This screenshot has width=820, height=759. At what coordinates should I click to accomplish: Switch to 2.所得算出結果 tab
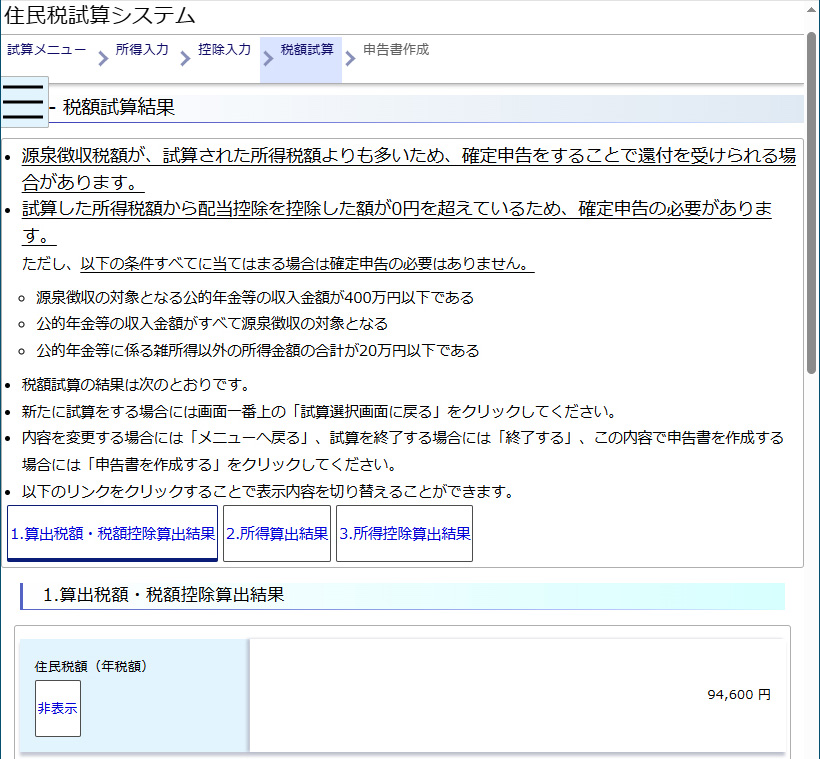click(277, 534)
